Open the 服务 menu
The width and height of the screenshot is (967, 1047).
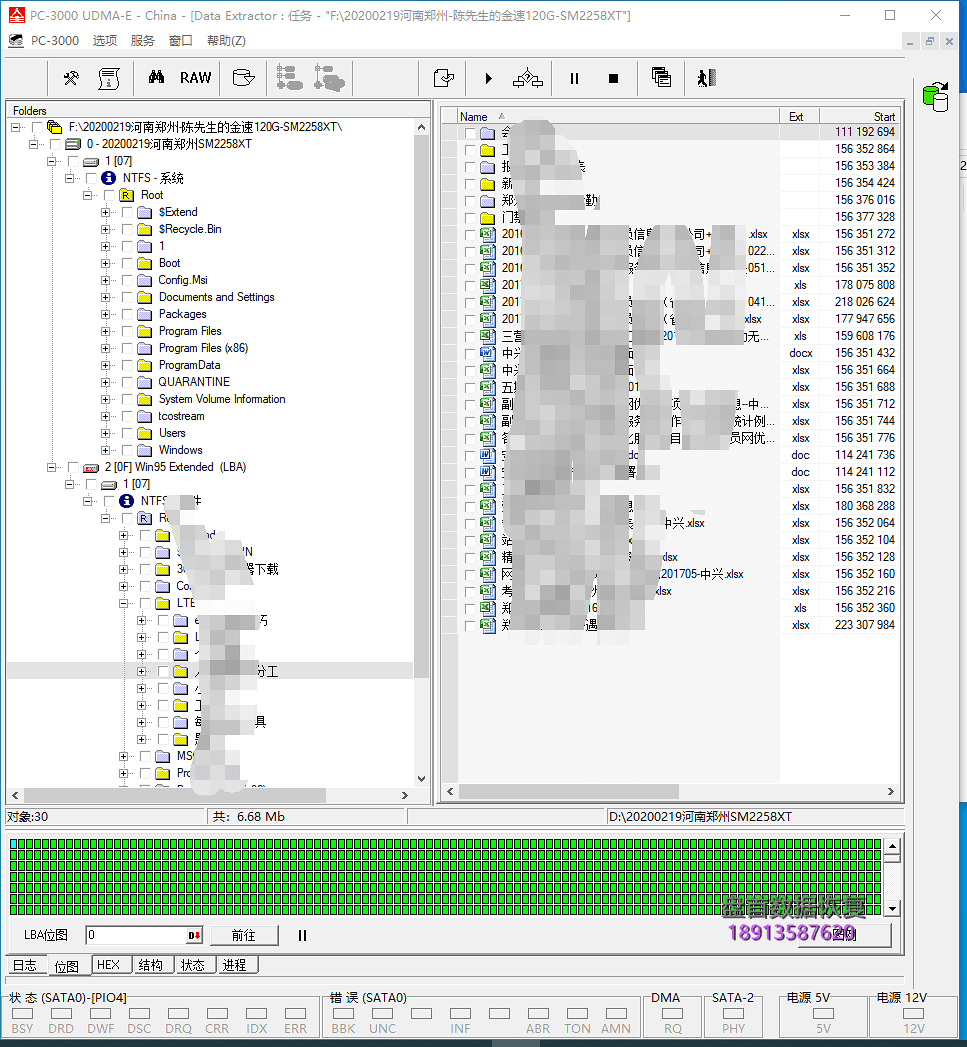click(x=143, y=41)
